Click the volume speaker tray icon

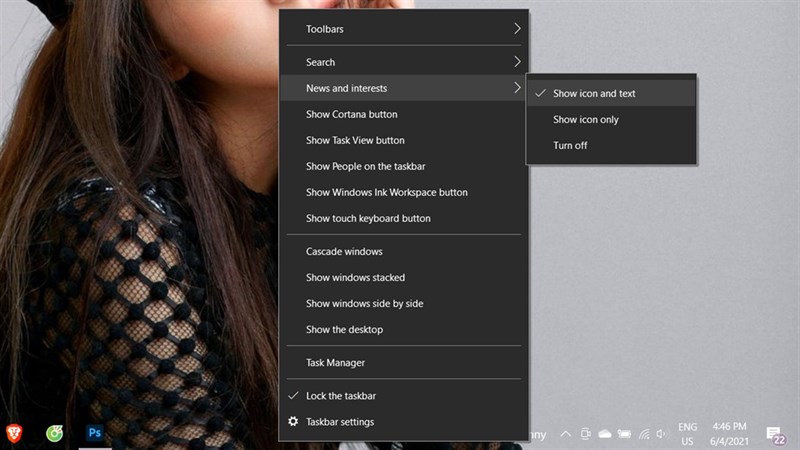point(661,434)
